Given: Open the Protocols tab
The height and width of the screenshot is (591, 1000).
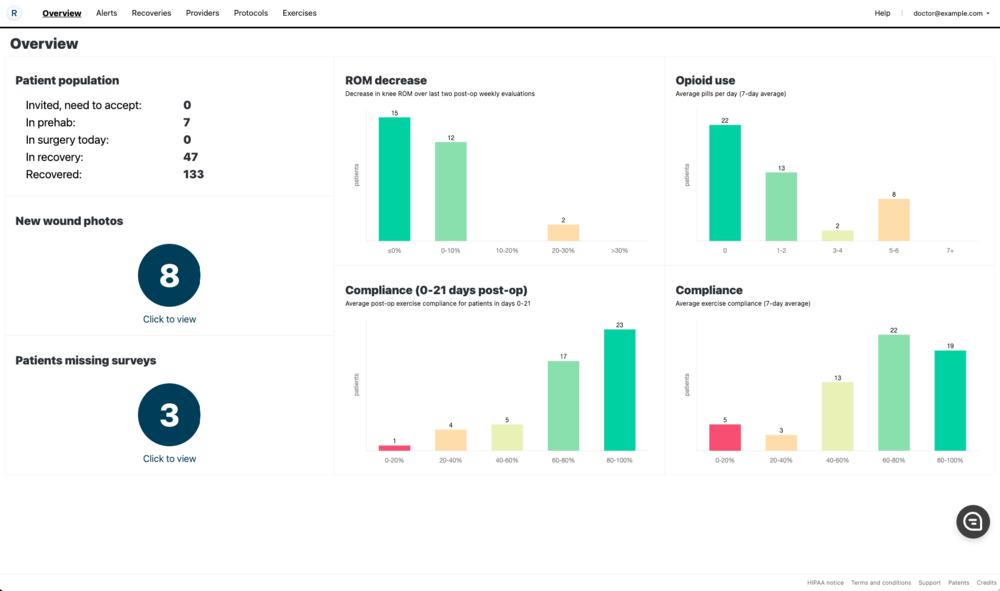Looking at the screenshot, I should 250,13.
